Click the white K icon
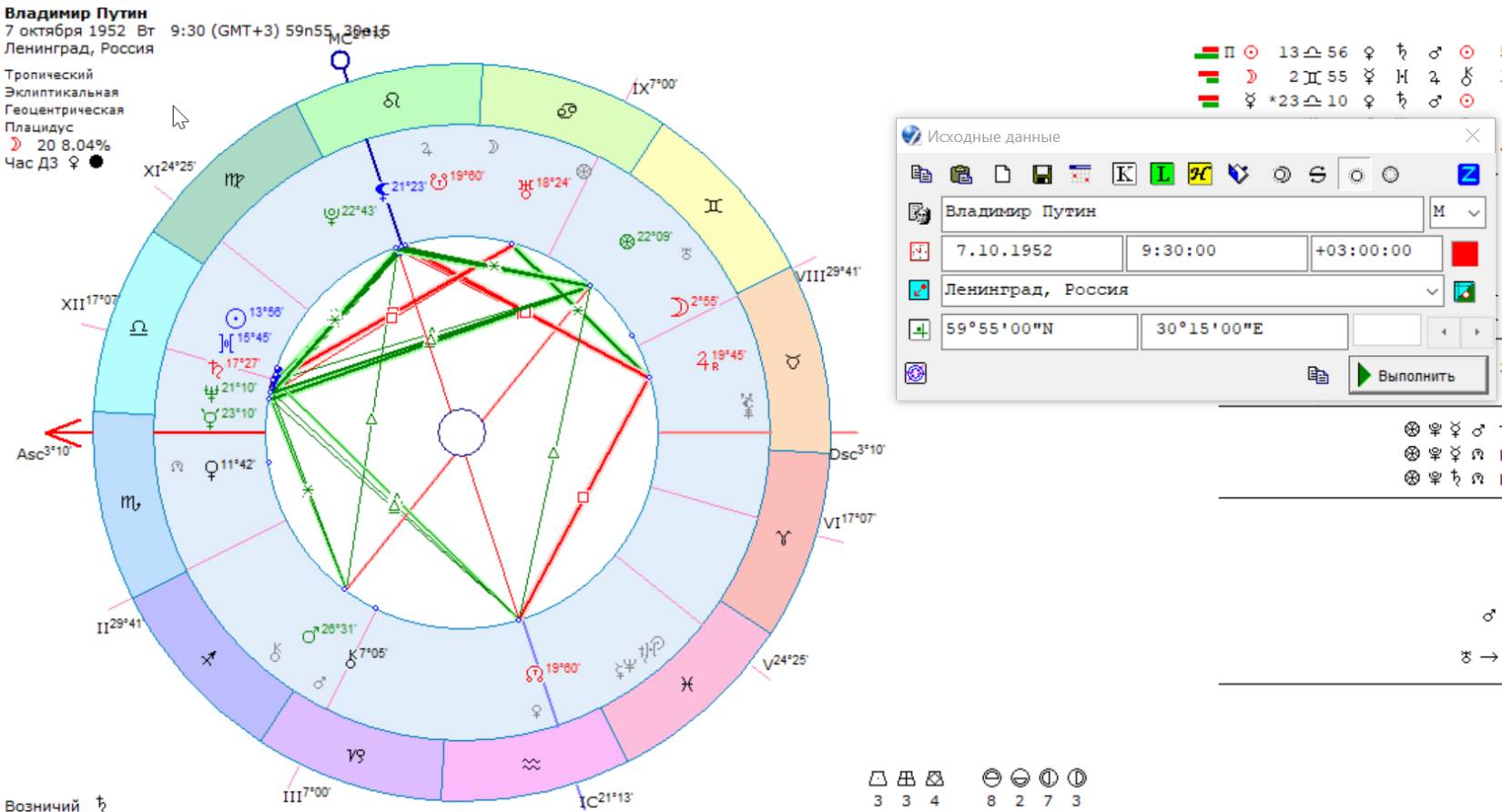The height and width of the screenshot is (812, 1502). click(1124, 175)
